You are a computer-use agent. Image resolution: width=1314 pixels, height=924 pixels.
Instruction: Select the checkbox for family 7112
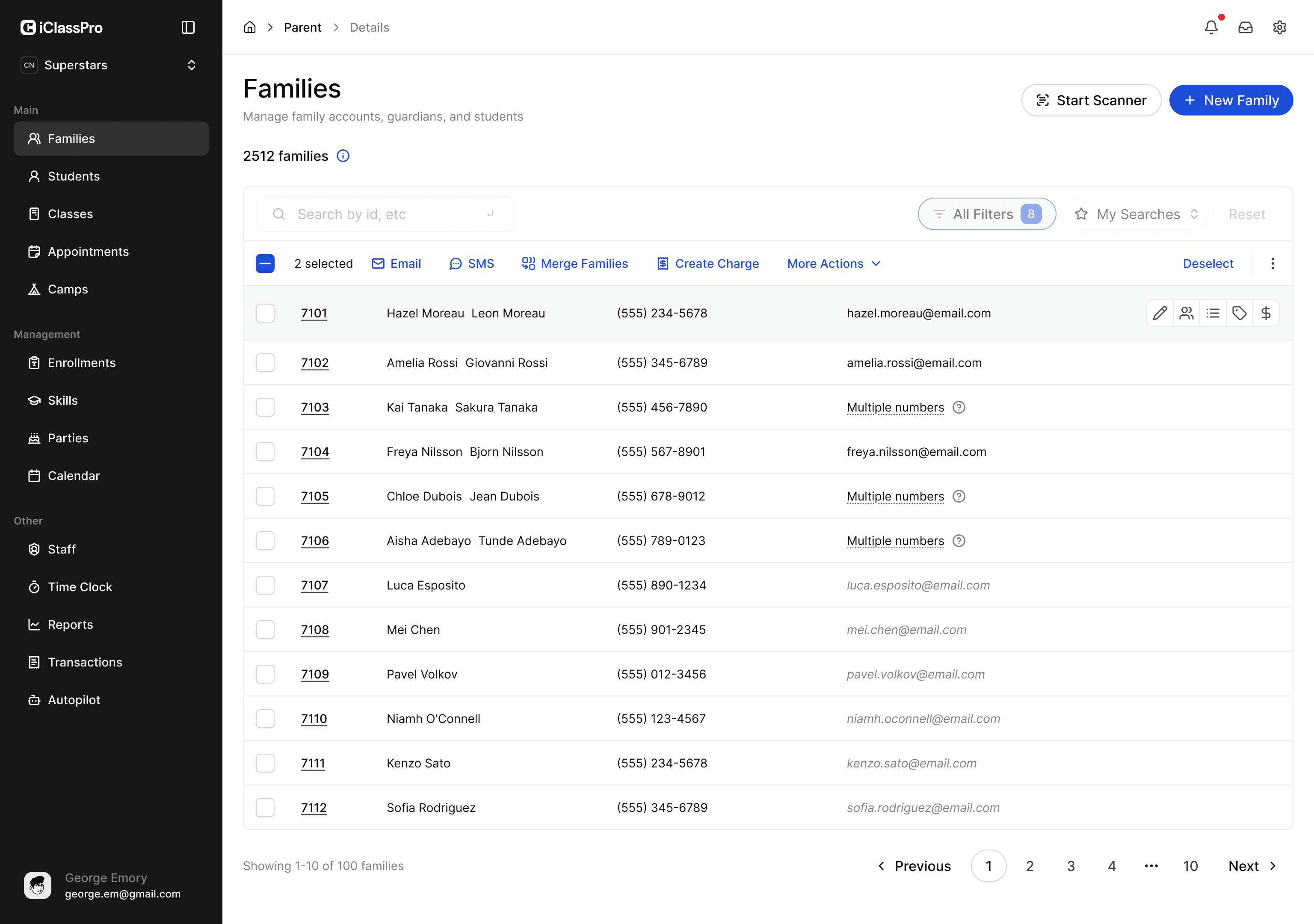[265, 808]
